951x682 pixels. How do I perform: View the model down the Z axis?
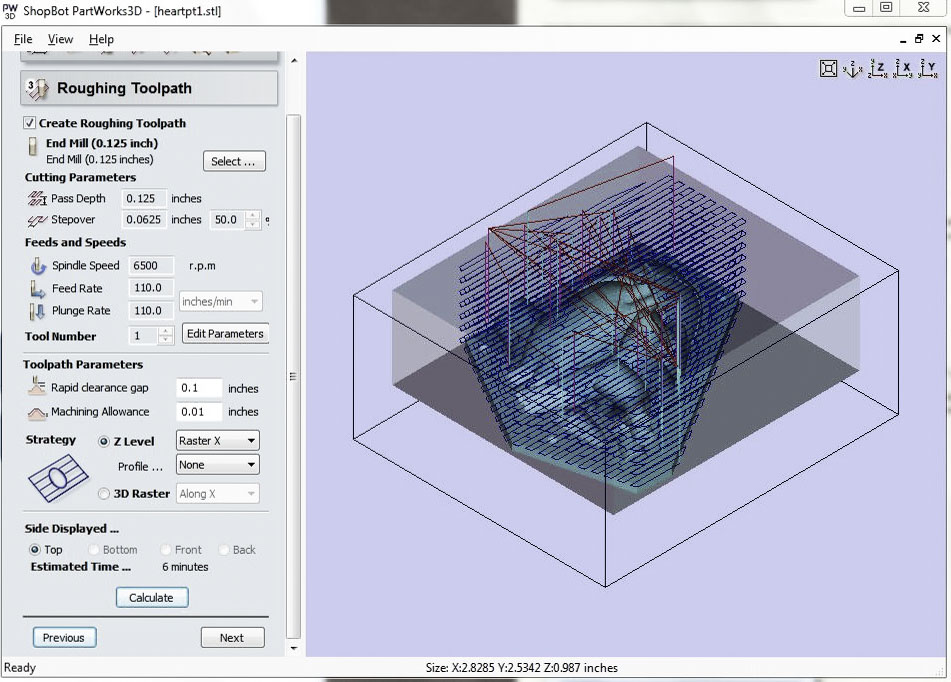click(878, 69)
